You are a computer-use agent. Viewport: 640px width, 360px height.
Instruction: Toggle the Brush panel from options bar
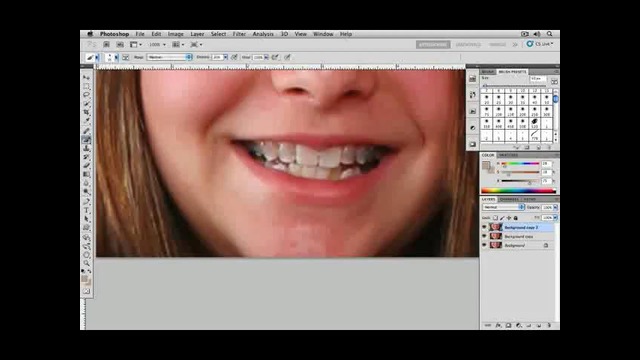126,58
